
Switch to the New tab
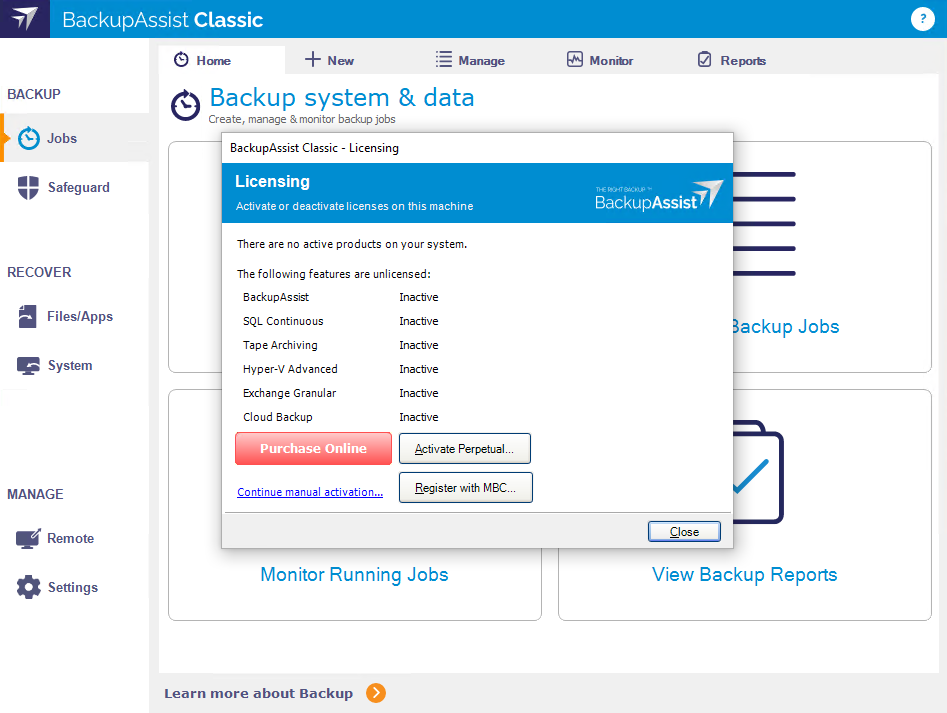tap(328, 60)
